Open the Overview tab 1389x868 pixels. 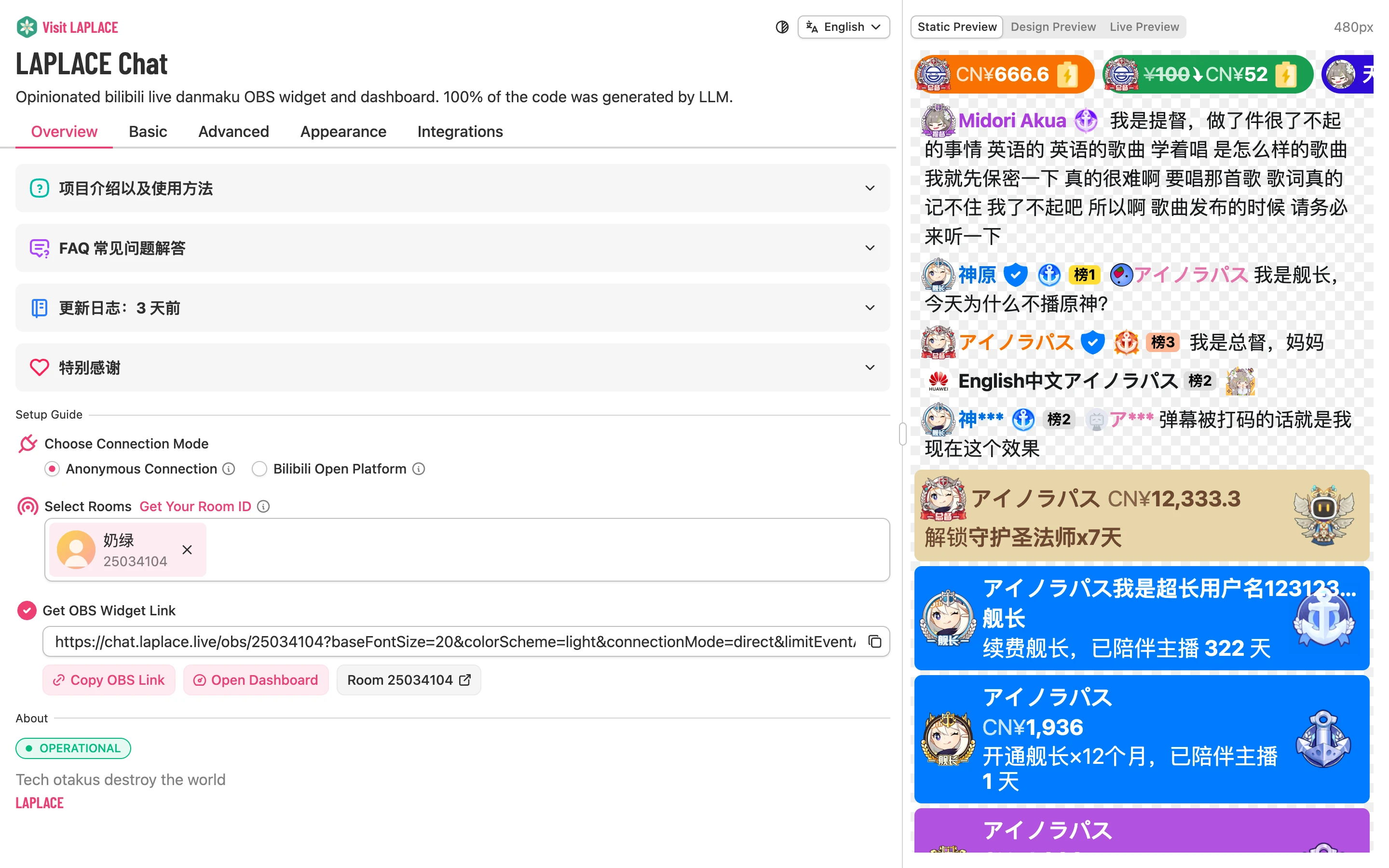point(64,132)
